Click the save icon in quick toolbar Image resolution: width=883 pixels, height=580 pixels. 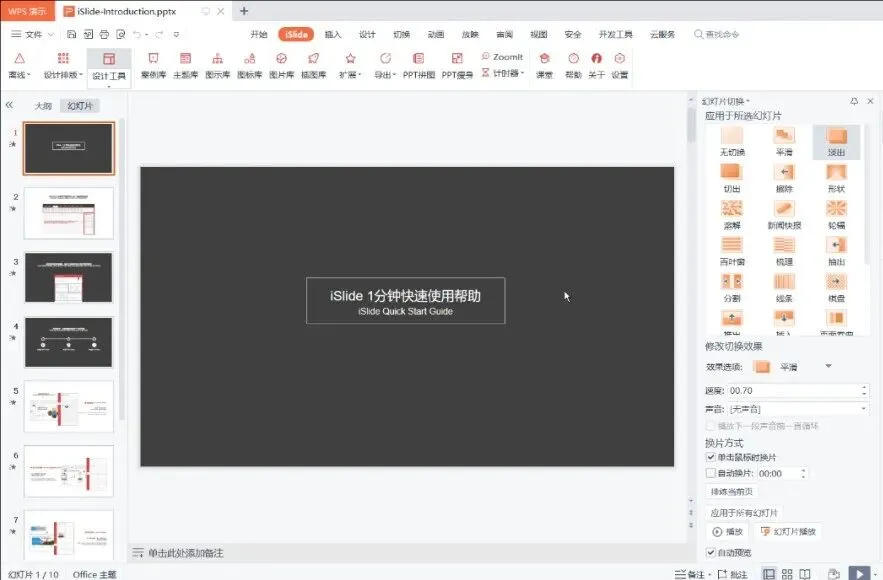pos(72,34)
